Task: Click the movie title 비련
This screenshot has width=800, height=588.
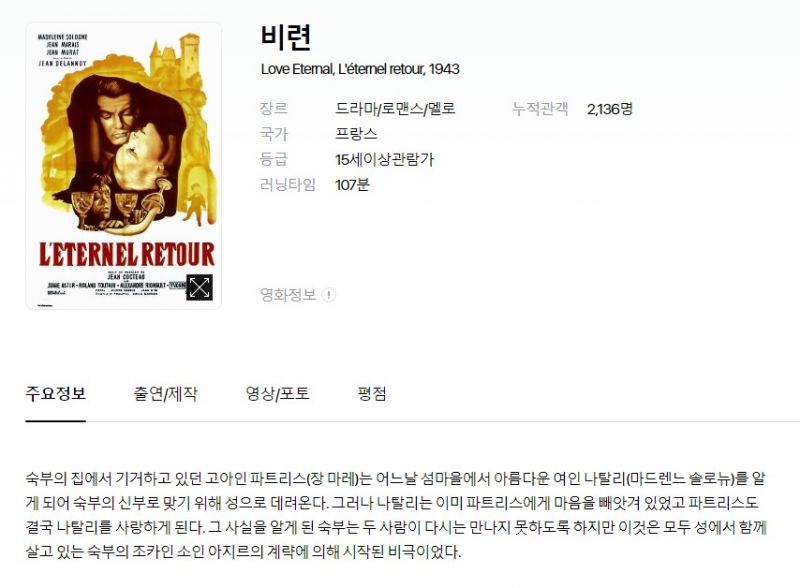Action: (286, 37)
